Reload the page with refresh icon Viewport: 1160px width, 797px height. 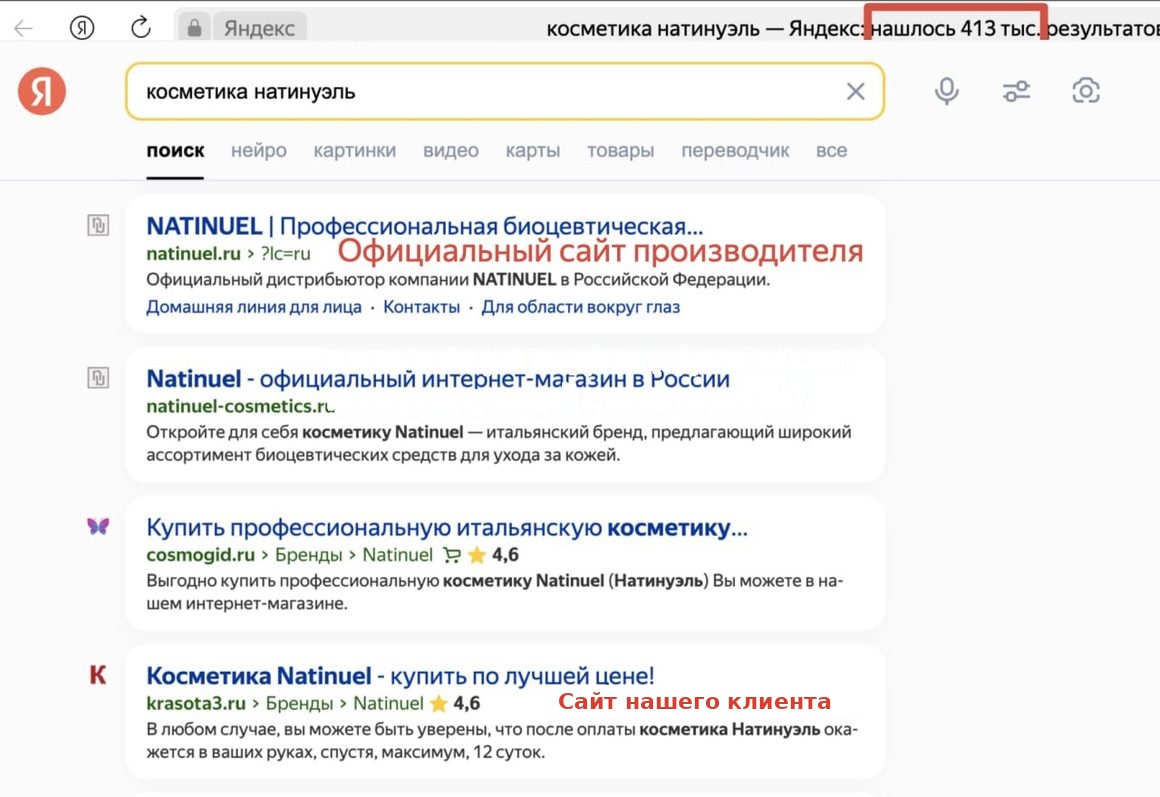coord(141,28)
